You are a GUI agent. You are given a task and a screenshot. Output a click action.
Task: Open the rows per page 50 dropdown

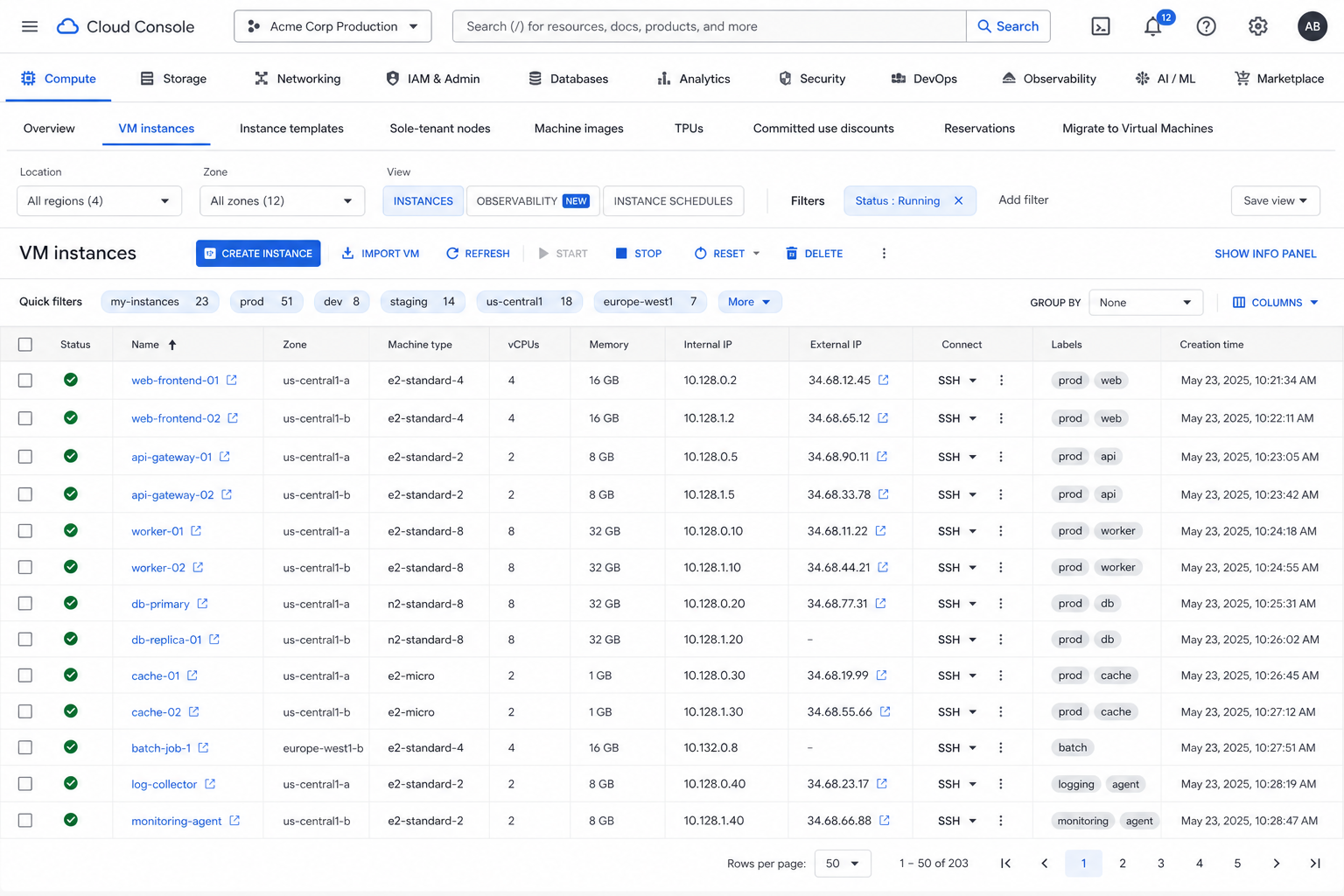(843, 864)
